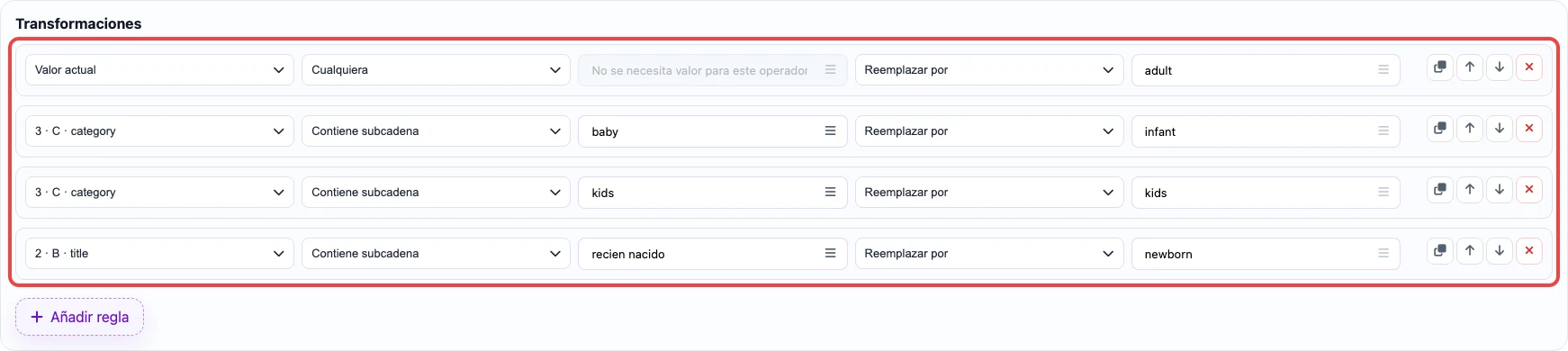
Task: Click the 'Añadir regla' button
Action: tap(79, 317)
